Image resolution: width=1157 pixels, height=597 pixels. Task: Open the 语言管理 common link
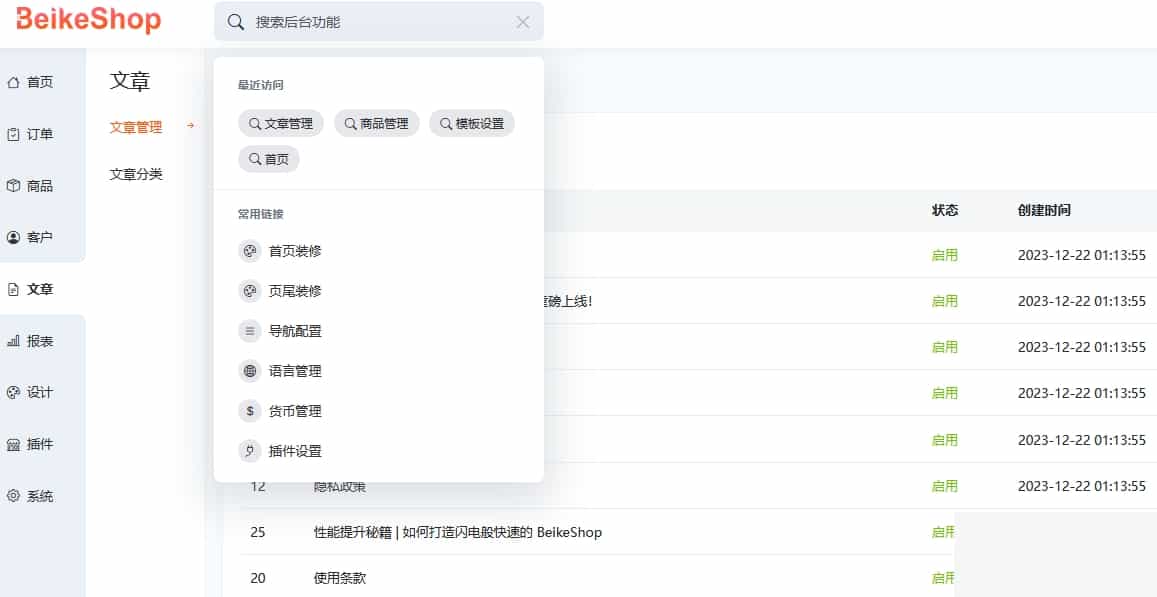coord(295,370)
